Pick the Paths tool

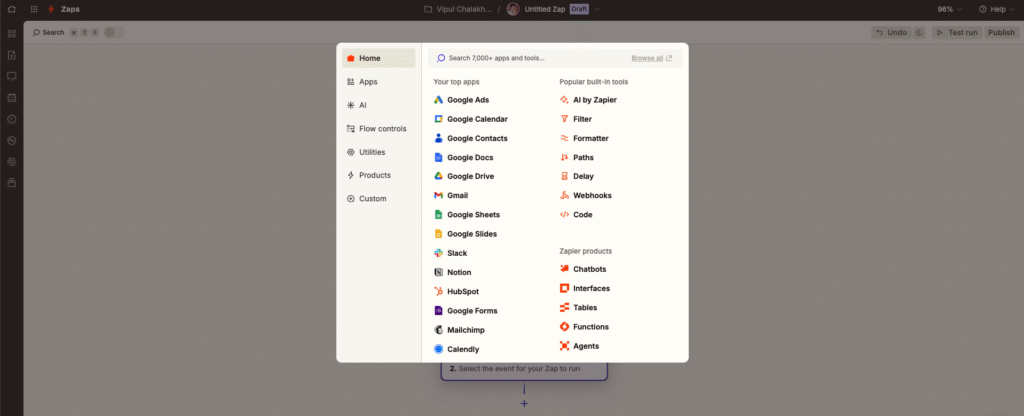(x=577, y=157)
